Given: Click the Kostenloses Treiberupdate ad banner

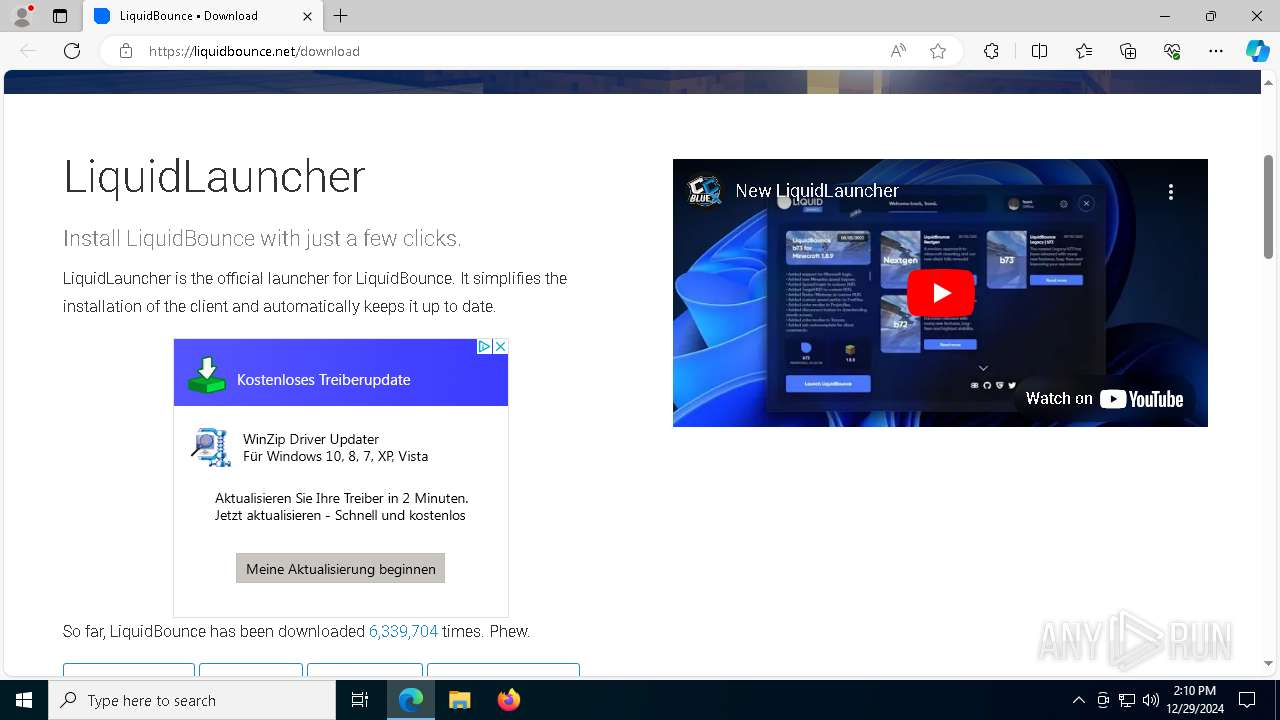Looking at the screenshot, I should pos(341,372).
